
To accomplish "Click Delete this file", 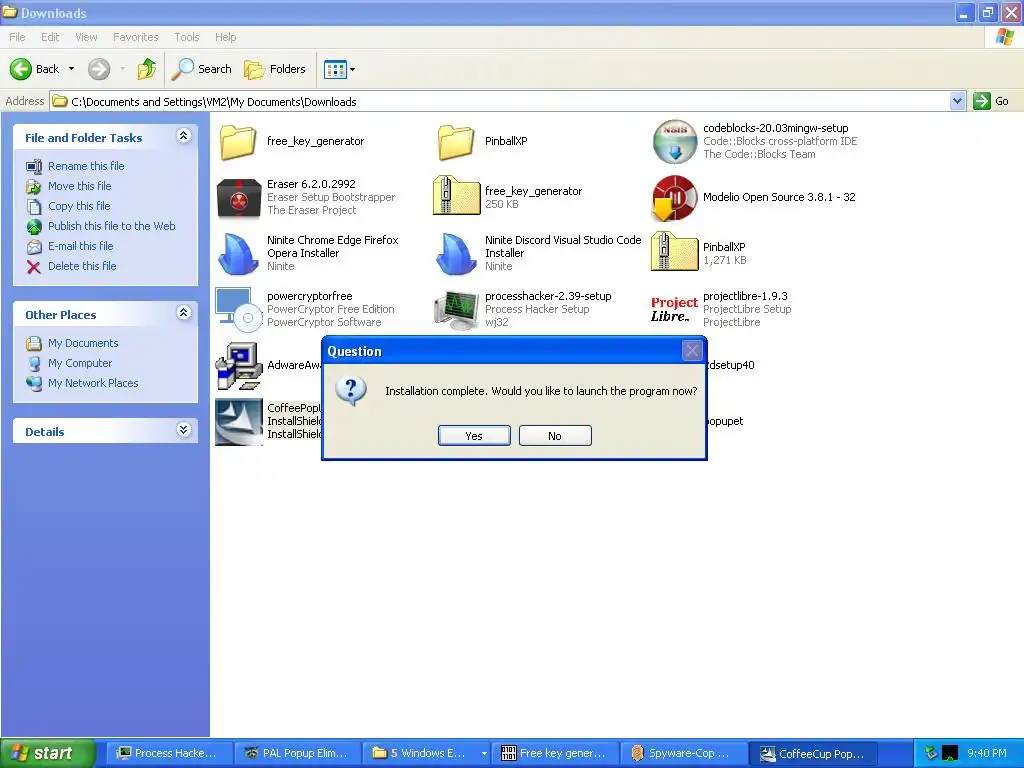I will [82, 266].
